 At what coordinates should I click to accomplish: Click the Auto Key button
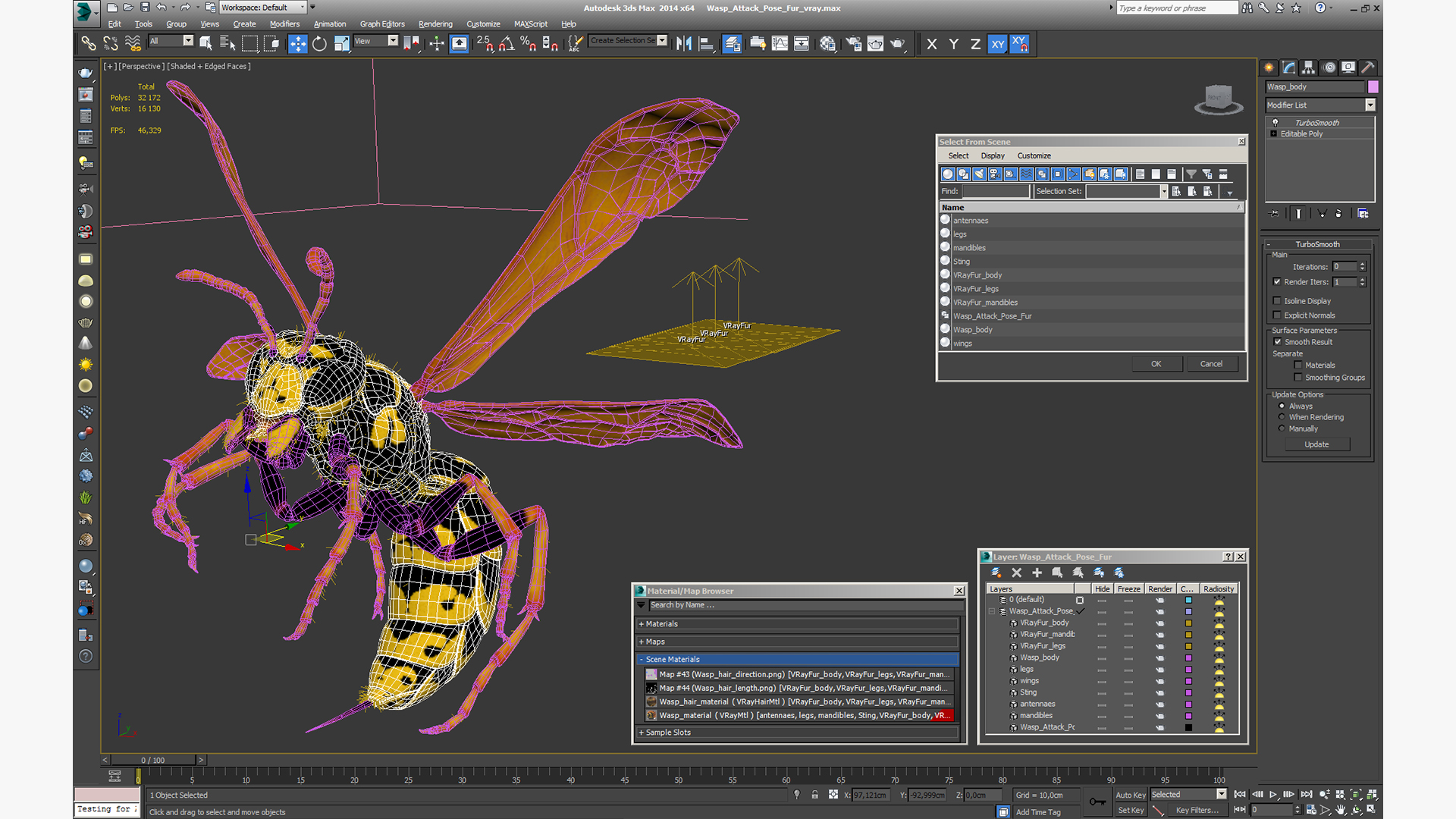point(1131,795)
